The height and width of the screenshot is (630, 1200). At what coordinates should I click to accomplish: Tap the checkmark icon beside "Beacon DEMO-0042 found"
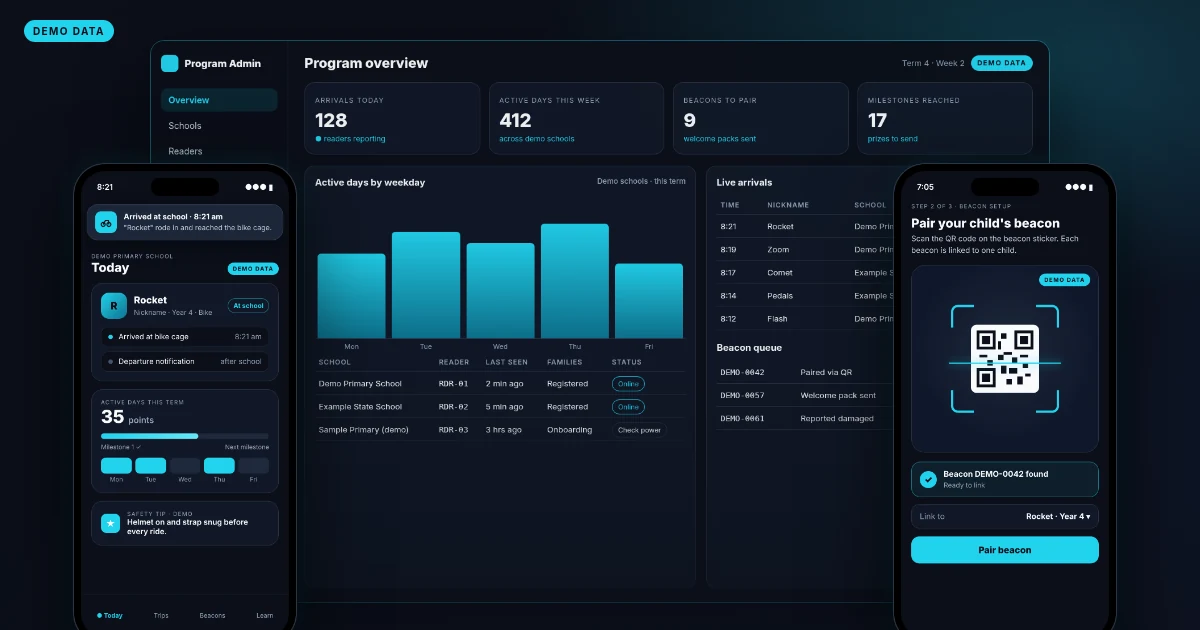click(x=928, y=479)
